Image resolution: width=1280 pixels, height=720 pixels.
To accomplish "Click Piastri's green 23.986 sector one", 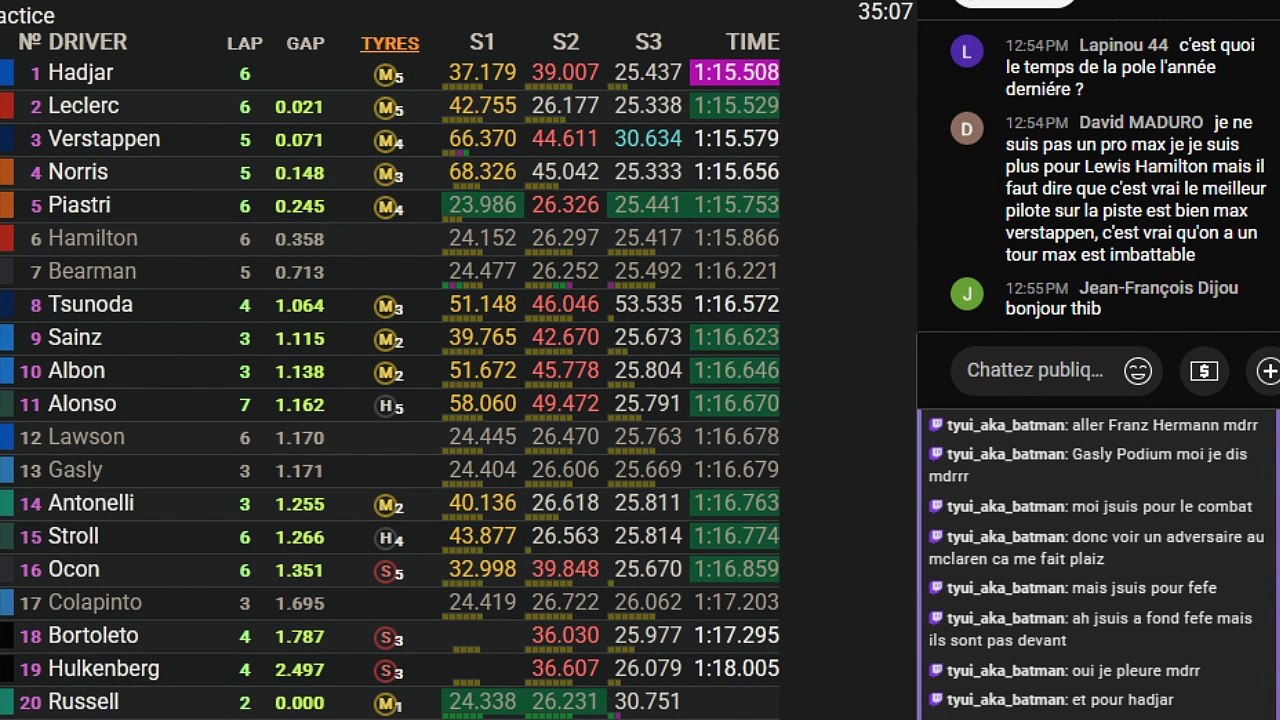I will [482, 204].
